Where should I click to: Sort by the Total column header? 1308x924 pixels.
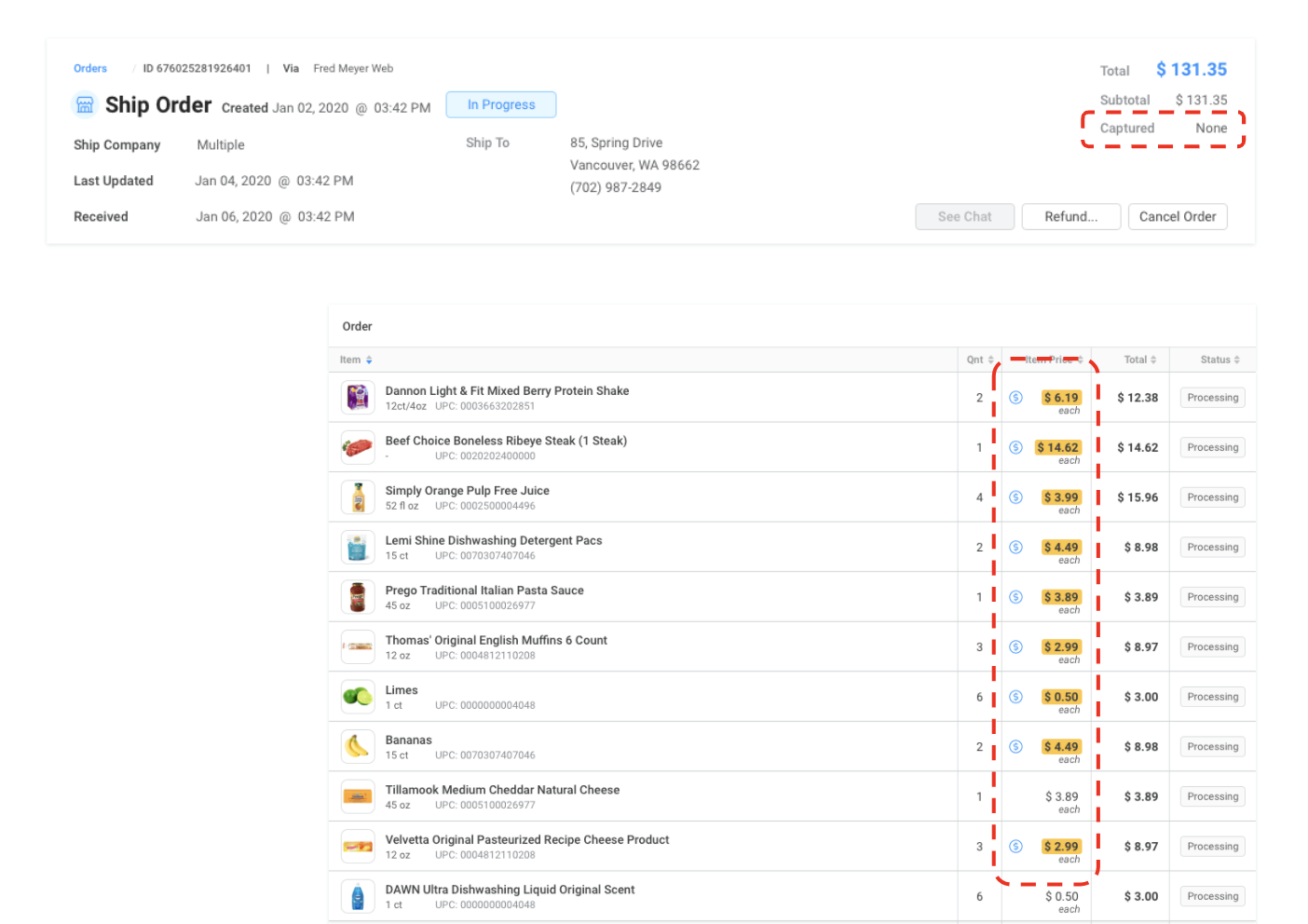coord(1139,360)
